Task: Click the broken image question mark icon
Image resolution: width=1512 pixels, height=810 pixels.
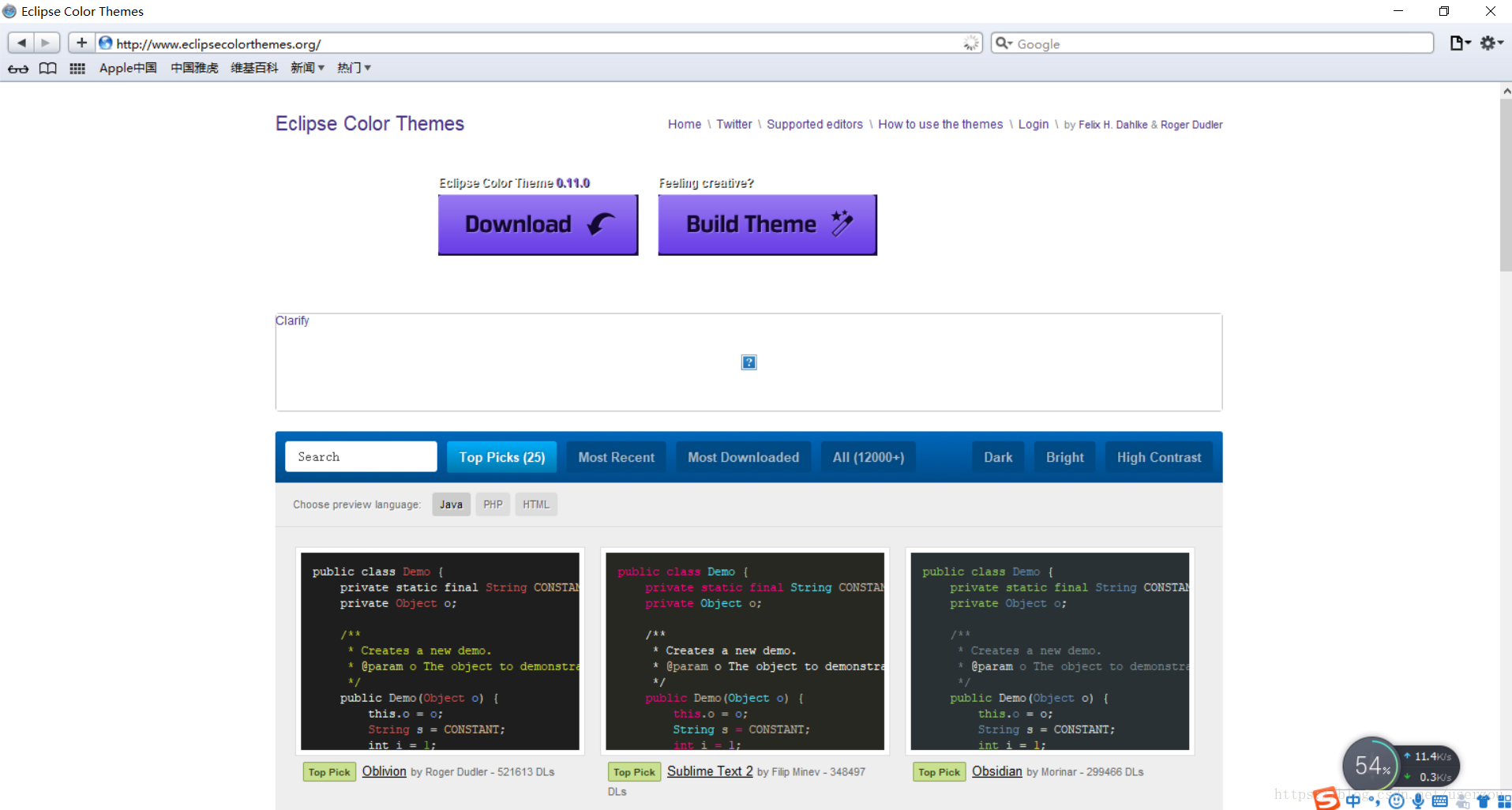Action: coord(749,362)
